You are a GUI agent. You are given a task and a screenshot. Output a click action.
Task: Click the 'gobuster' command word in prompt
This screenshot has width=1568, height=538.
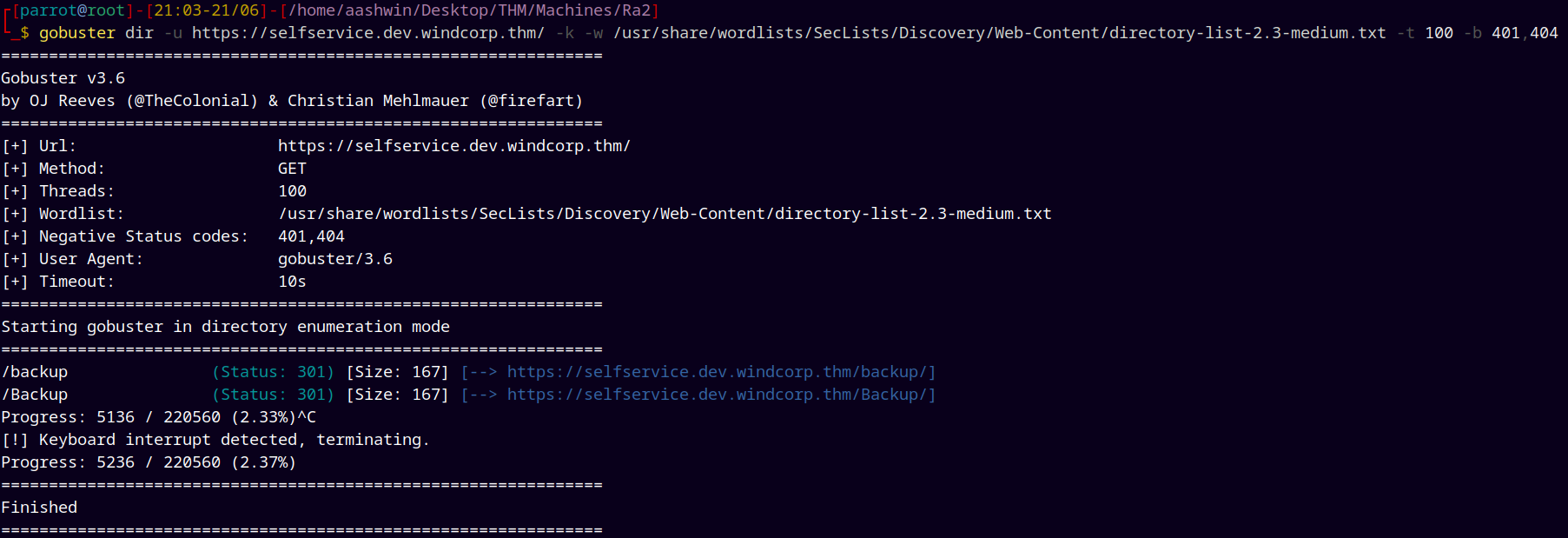tap(77, 33)
